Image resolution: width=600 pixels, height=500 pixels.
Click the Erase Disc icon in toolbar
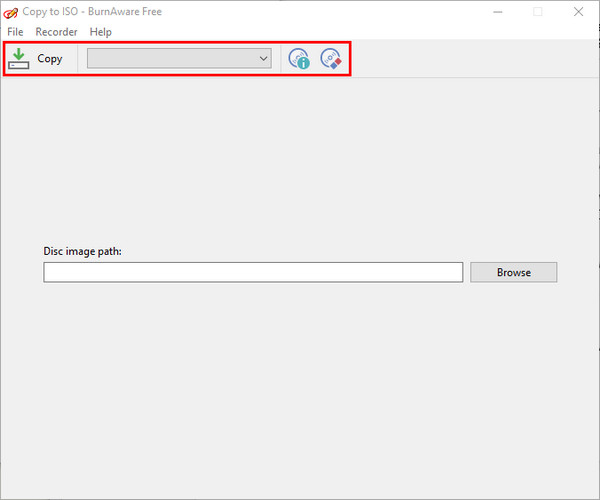331,59
